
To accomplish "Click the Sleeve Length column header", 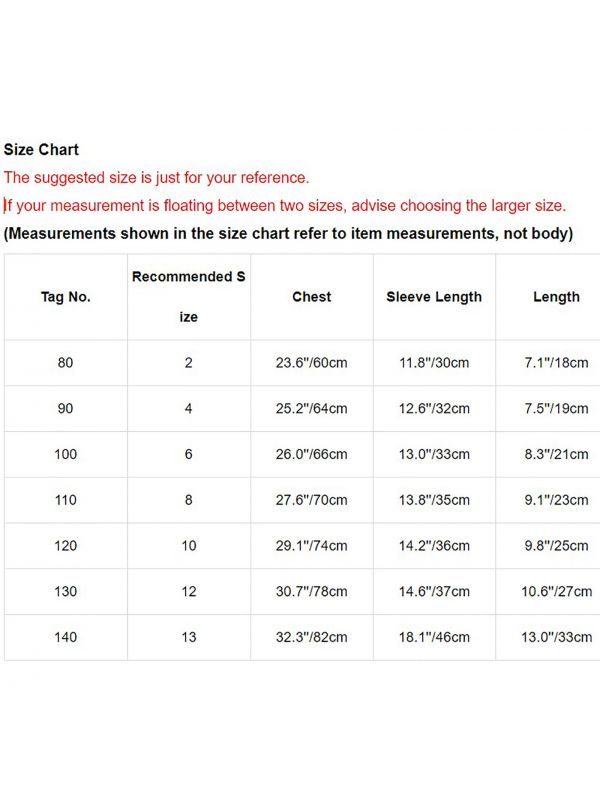I will [434, 297].
